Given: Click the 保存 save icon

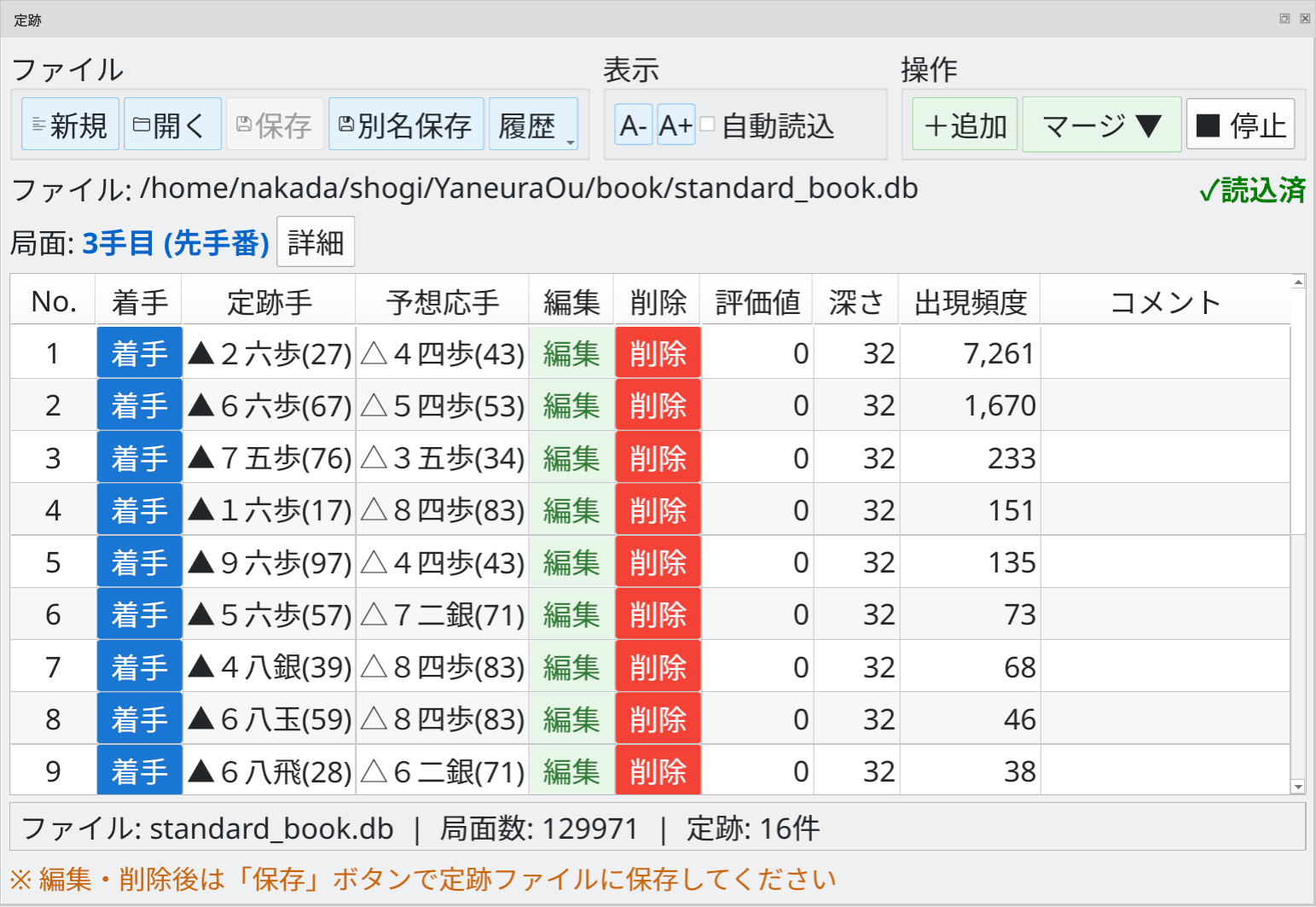Looking at the screenshot, I should coord(274,124).
